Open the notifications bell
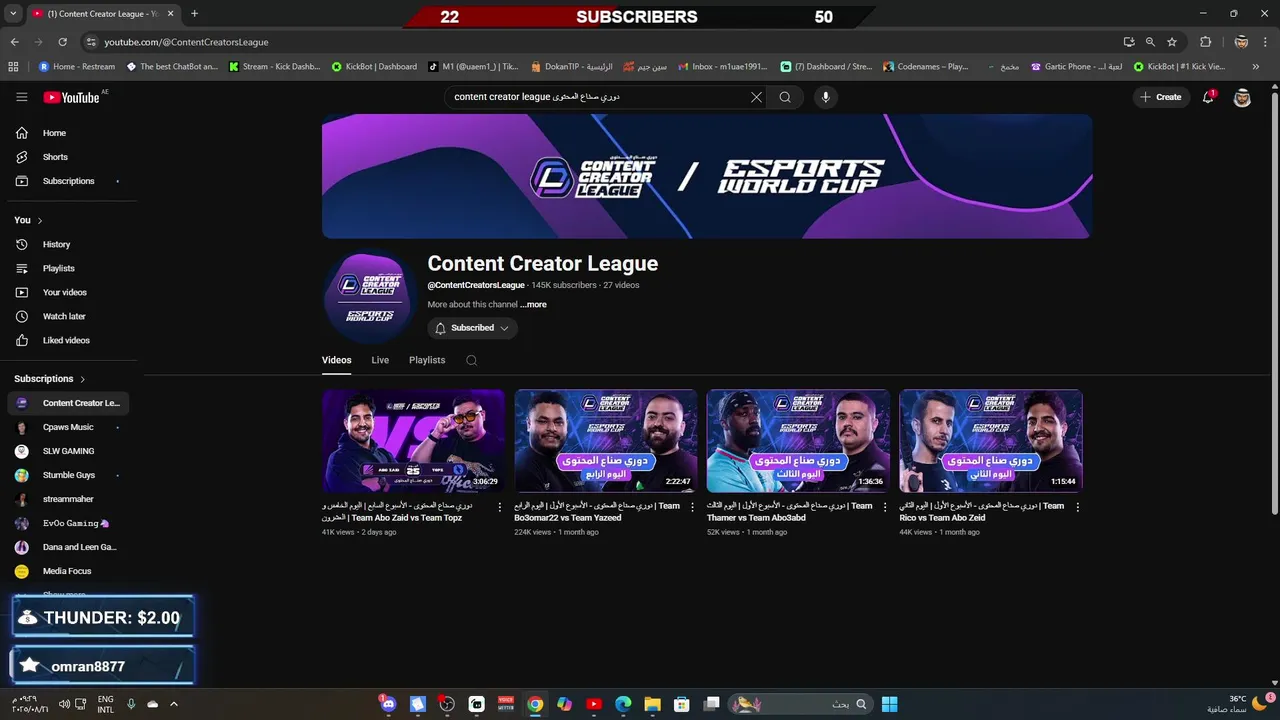The image size is (1280, 720). pyautogui.click(x=1208, y=97)
